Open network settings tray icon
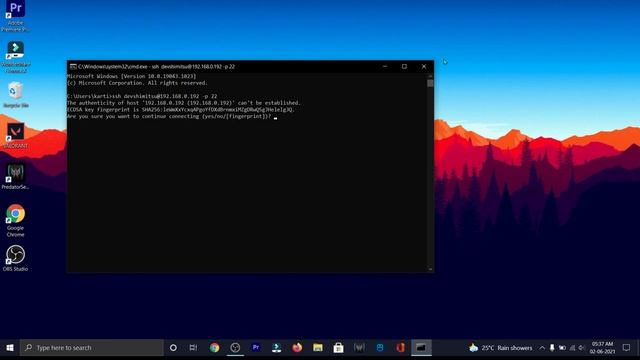This screenshot has height=360, width=640. (572, 348)
